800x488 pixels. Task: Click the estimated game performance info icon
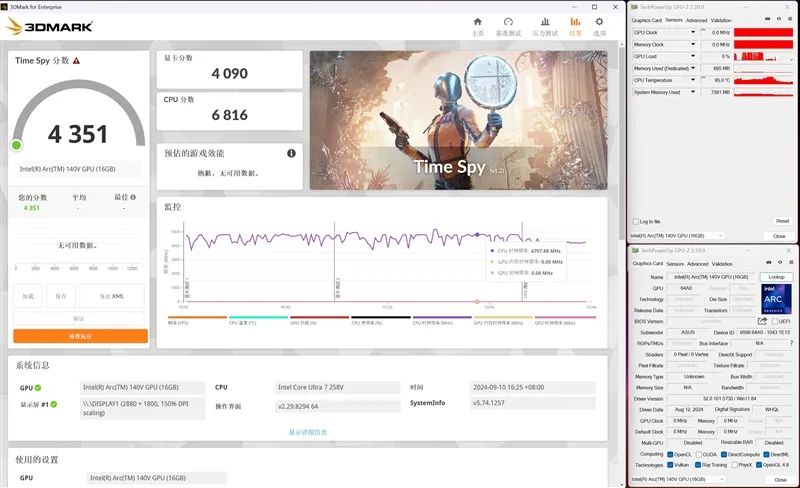tap(291, 153)
